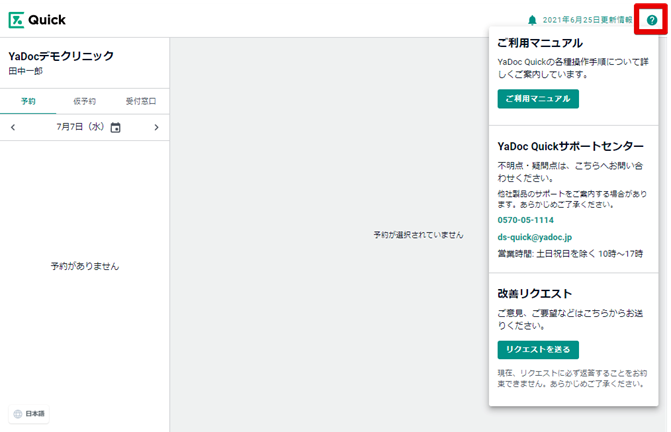Select support phone number 0570-05-1114
Viewport: 671px width, 432px height.
click(x=525, y=220)
